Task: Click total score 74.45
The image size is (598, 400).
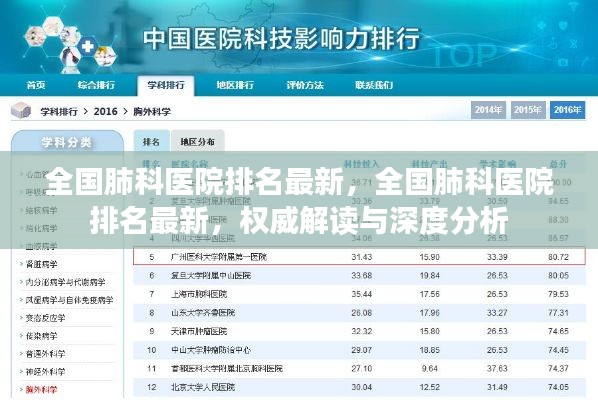Action: coord(558,350)
